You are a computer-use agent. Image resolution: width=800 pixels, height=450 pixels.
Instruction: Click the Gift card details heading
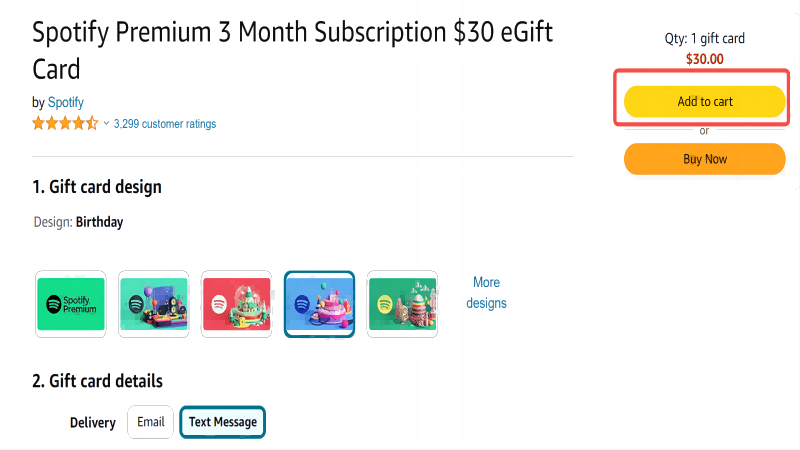coord(97,381)
